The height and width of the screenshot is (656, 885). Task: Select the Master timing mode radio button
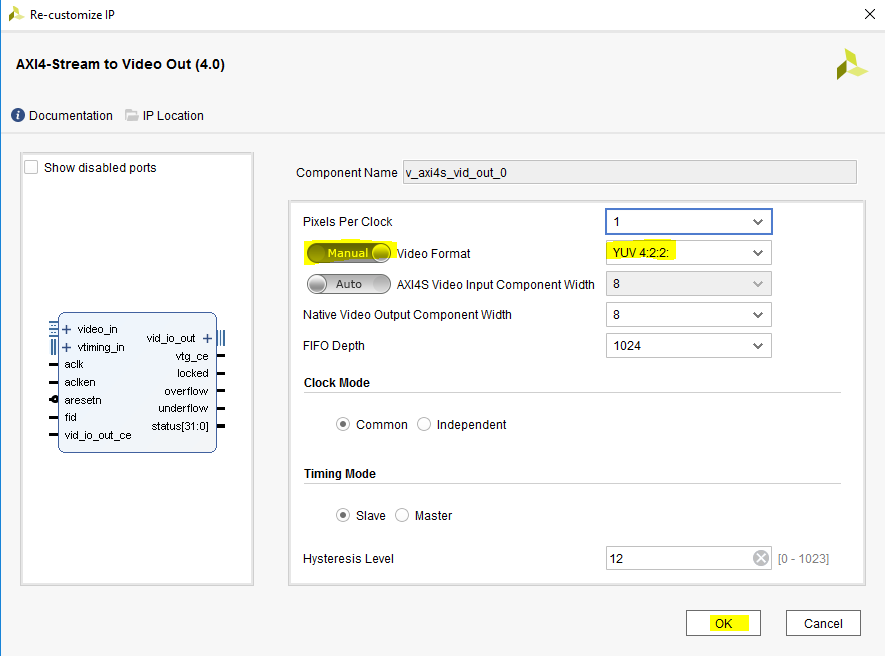click(x=401, y=515)
